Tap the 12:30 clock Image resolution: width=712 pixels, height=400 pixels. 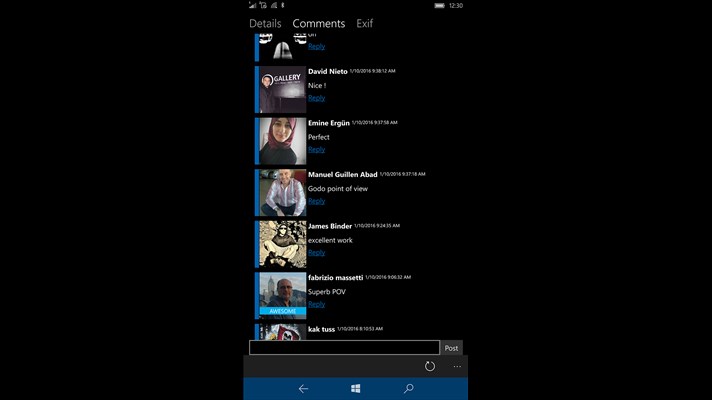coord(455,5)
